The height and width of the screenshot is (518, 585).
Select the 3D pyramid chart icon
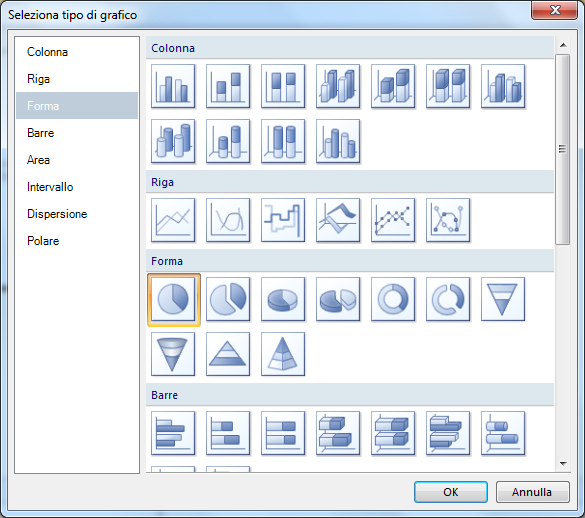tap(283, 354)
